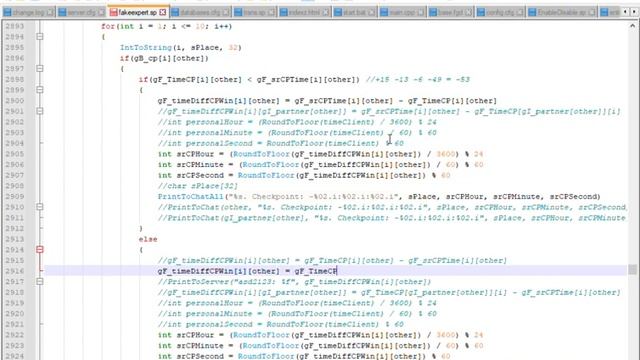
Task: Close the fakeexpert.sp tab with its red X
Action: point(162,12)
